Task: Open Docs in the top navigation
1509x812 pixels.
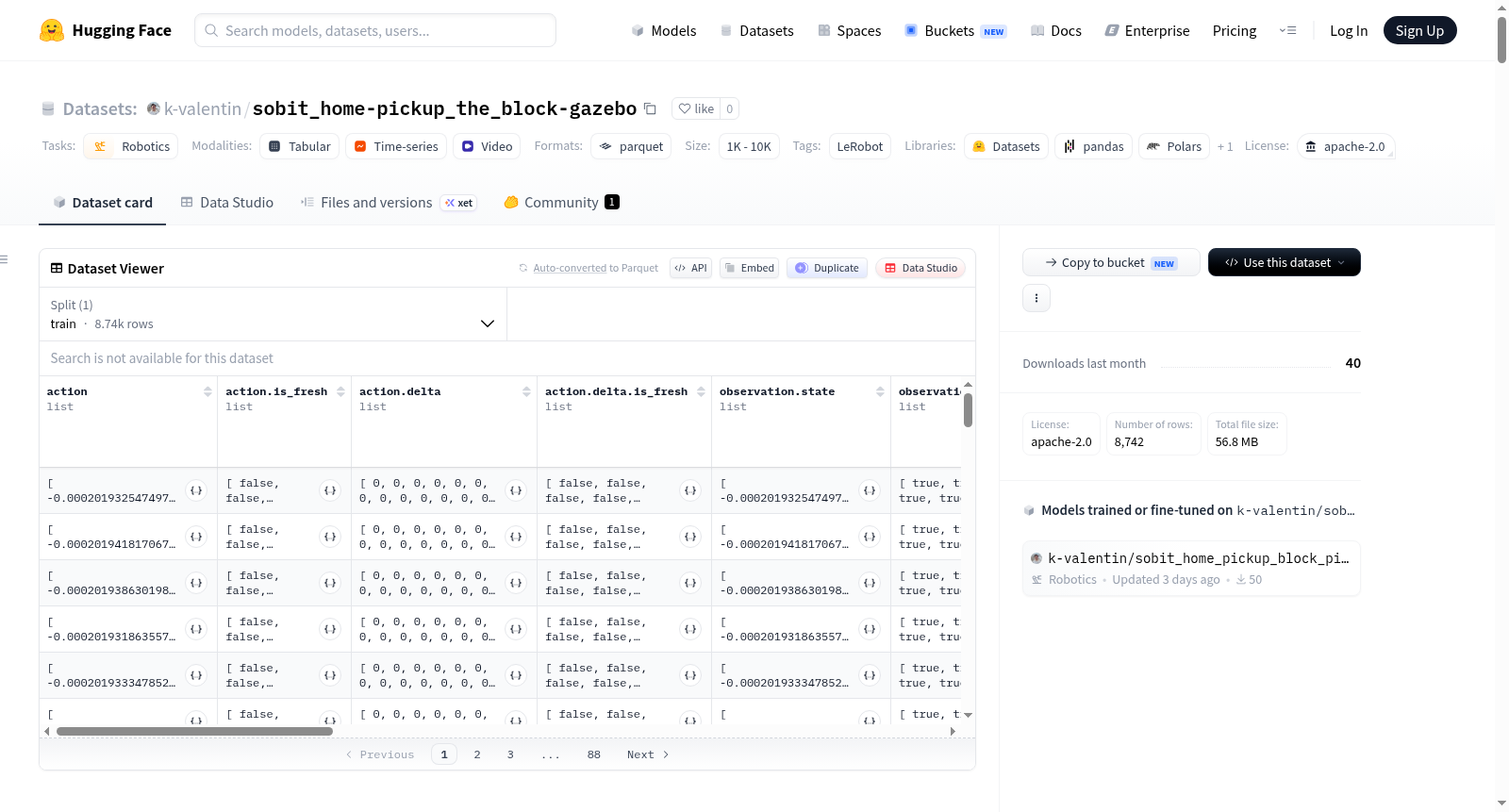Action: coord(1055,30)
